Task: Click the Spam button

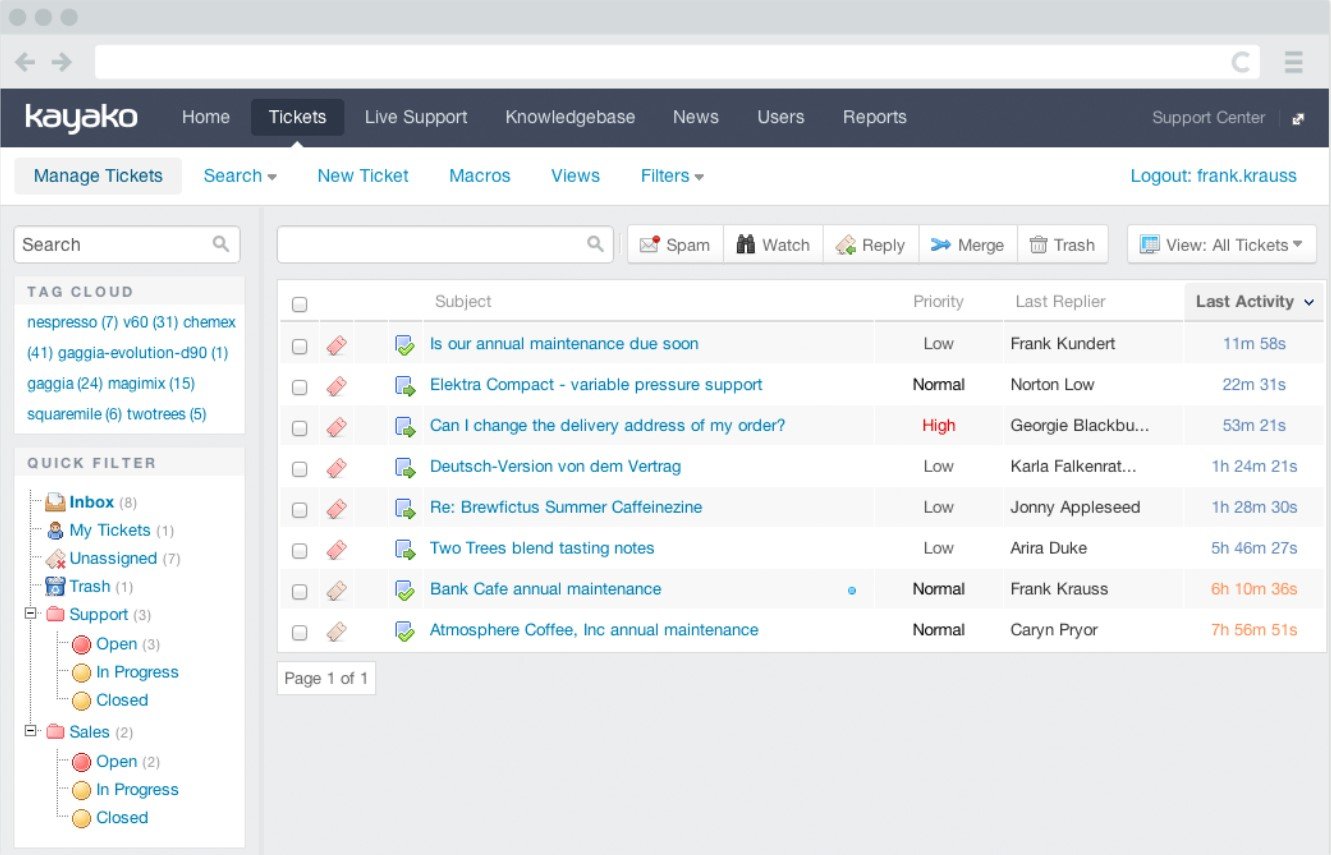Action: pos(675,244)
